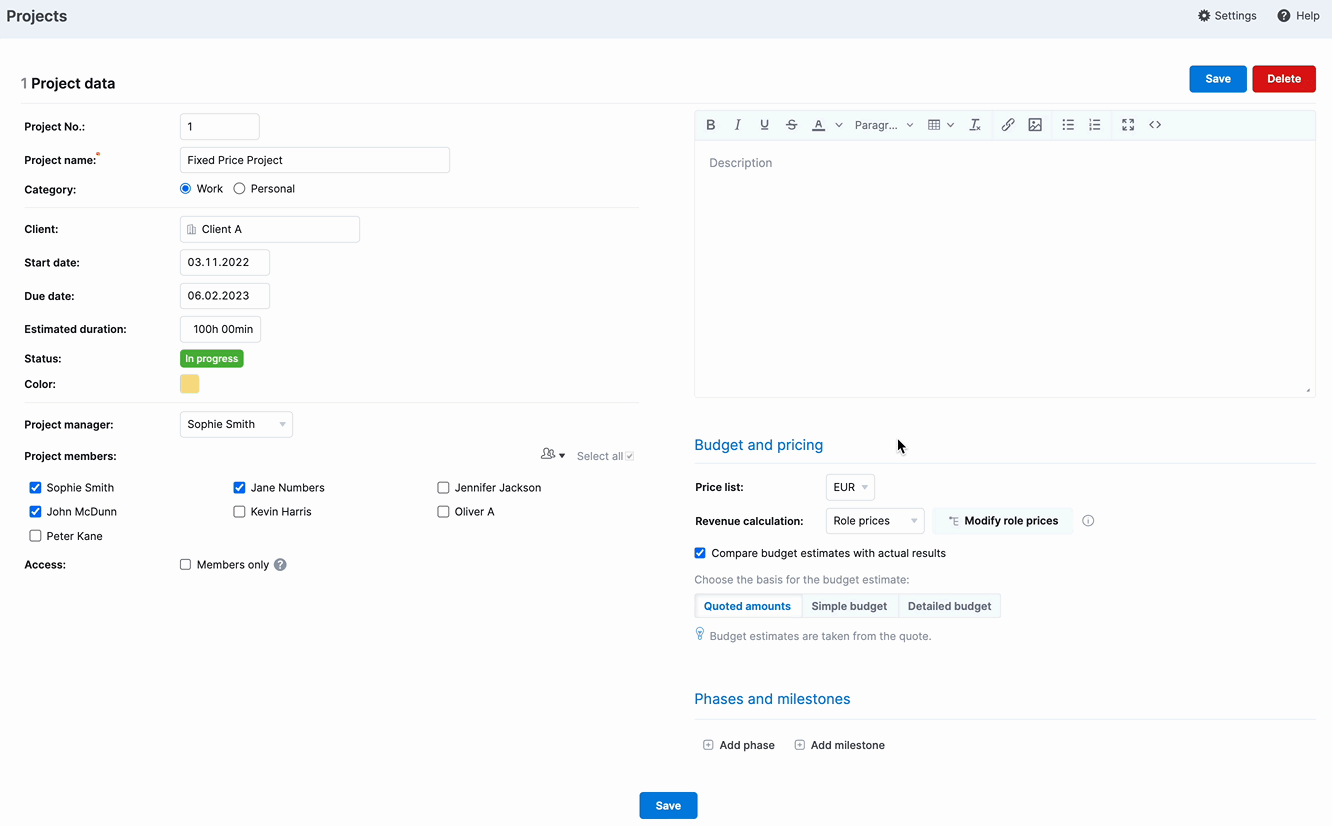Insert a link via the toolbar

pyautogui.click(x=1008, y=125)
